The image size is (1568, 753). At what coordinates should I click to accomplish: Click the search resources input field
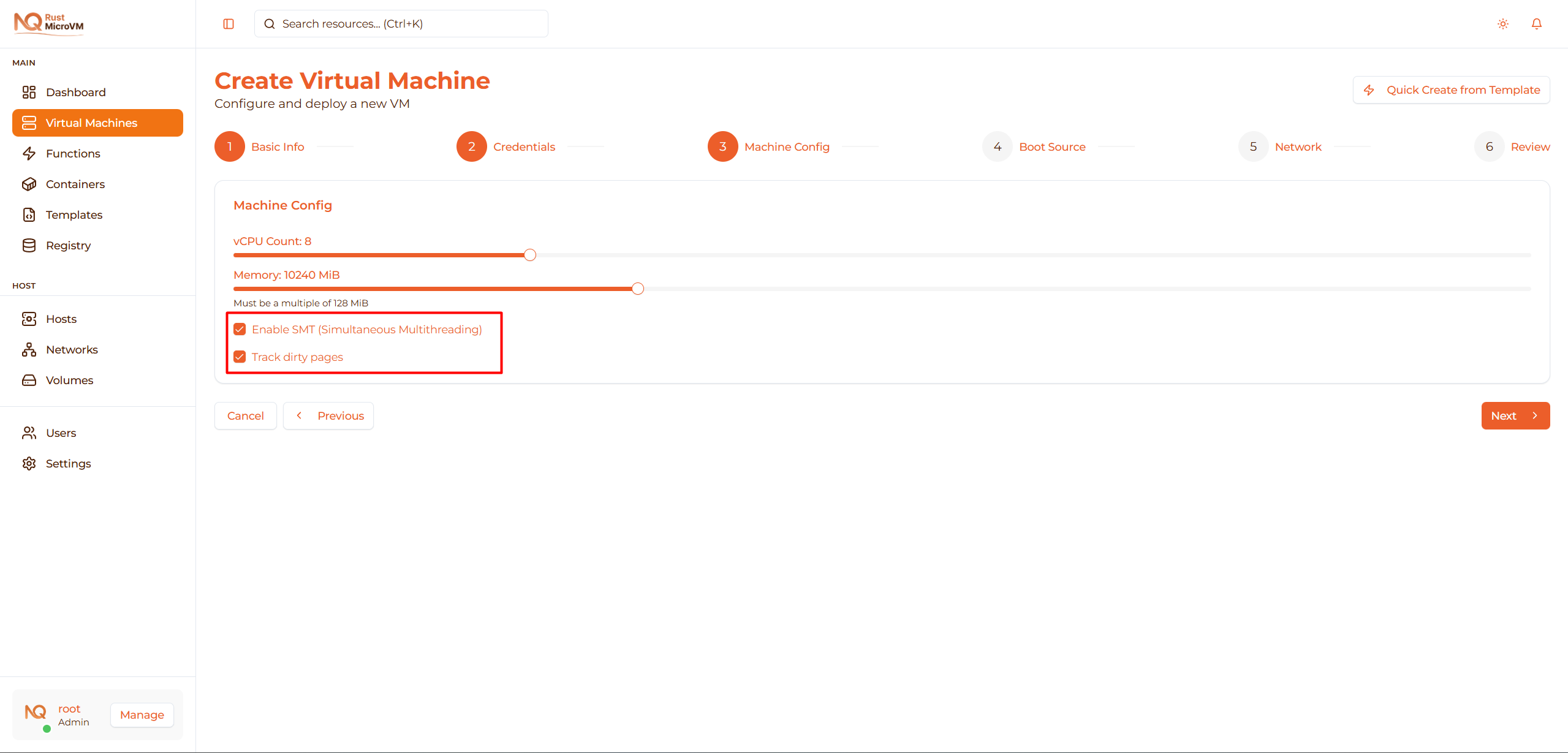(401, 23)
